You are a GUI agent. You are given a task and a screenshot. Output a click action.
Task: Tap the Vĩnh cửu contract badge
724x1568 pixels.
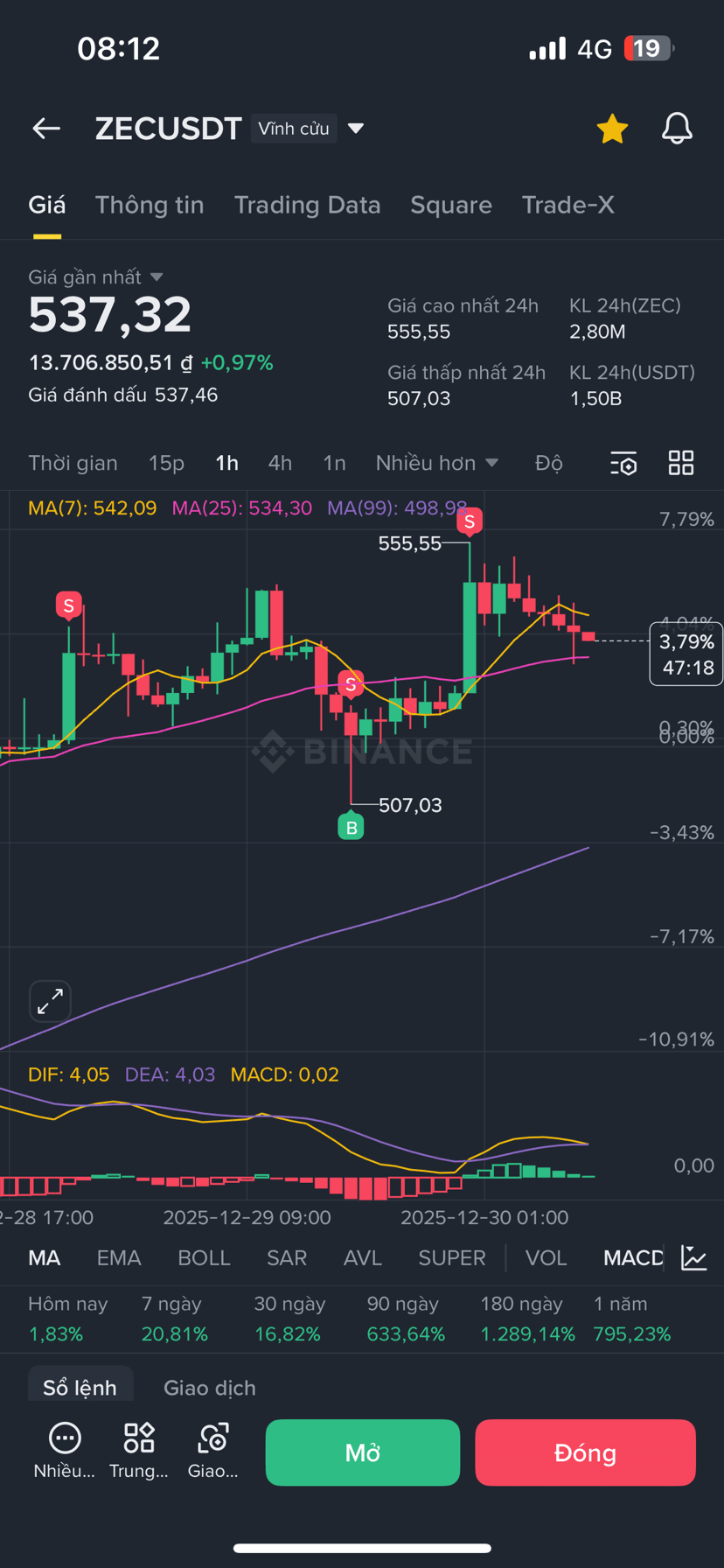294,129
